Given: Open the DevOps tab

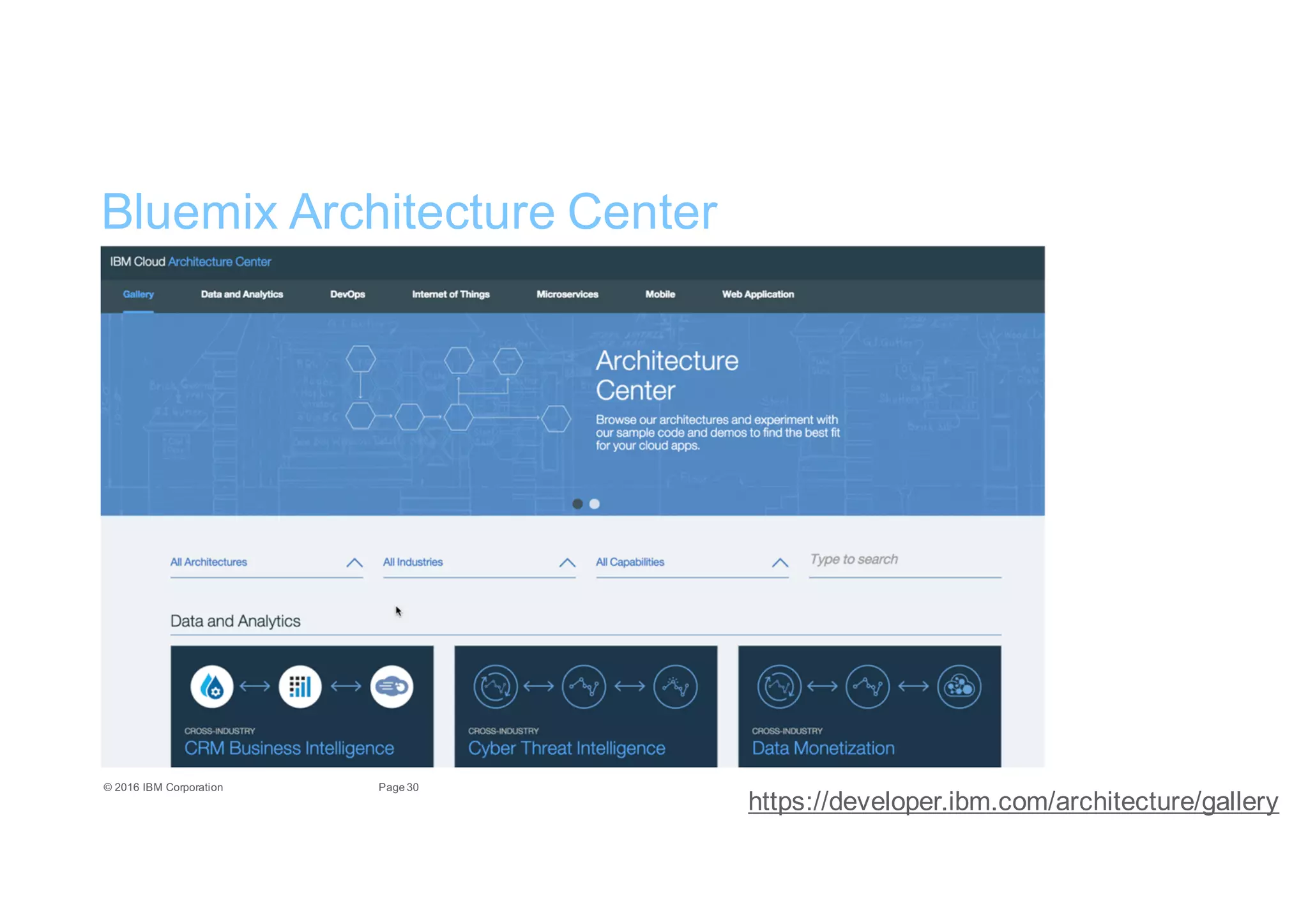Looking at the screenshot, I should (347, 294).
